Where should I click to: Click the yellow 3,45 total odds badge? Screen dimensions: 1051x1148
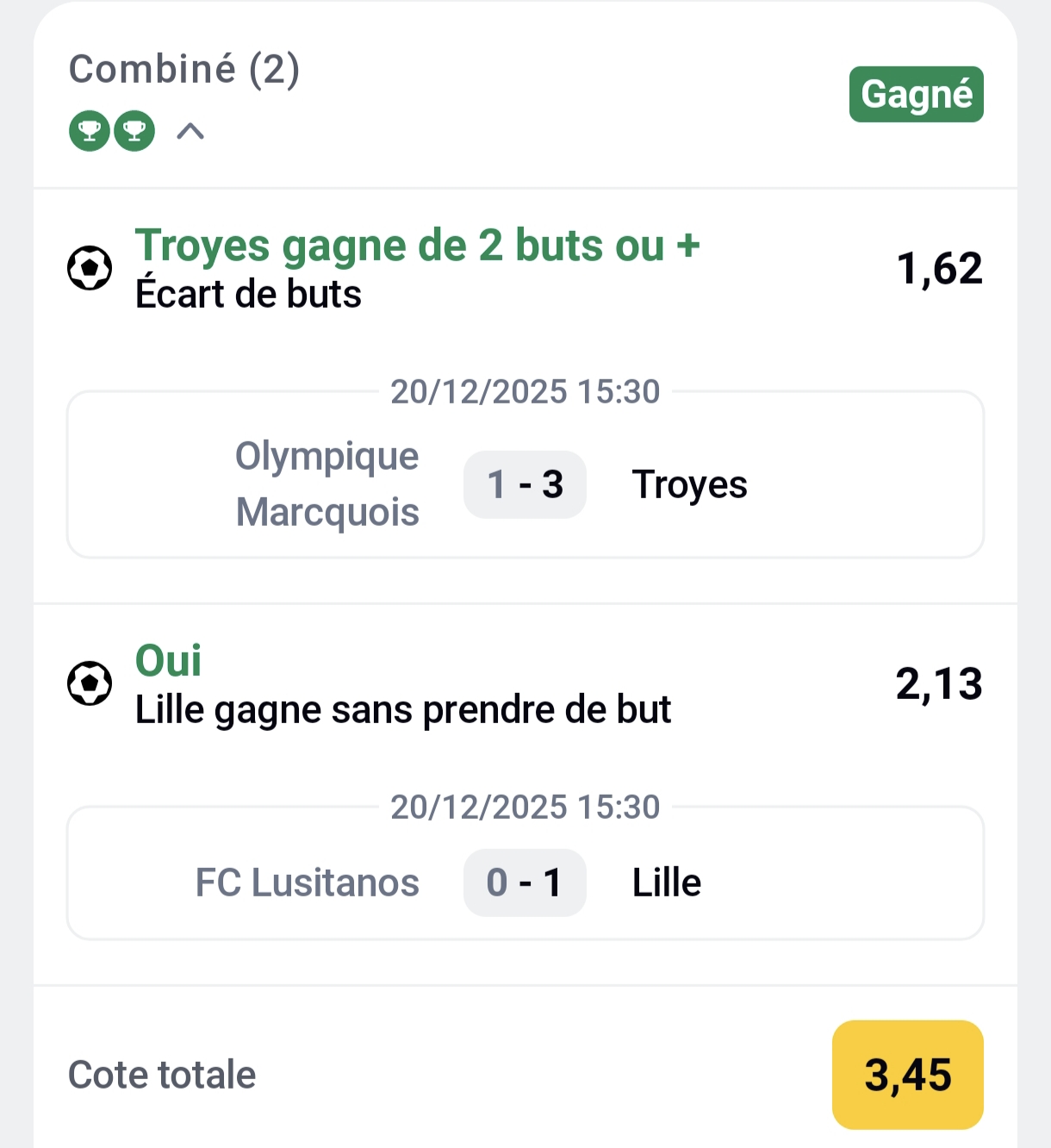[x=907, y=1075]
